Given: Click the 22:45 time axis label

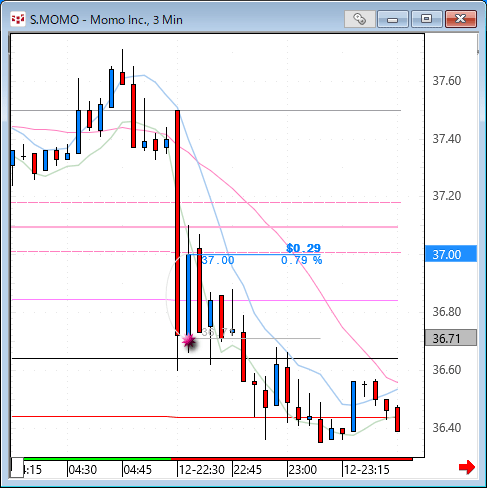Looking at the screenshot, I should [x=248, y=470].
